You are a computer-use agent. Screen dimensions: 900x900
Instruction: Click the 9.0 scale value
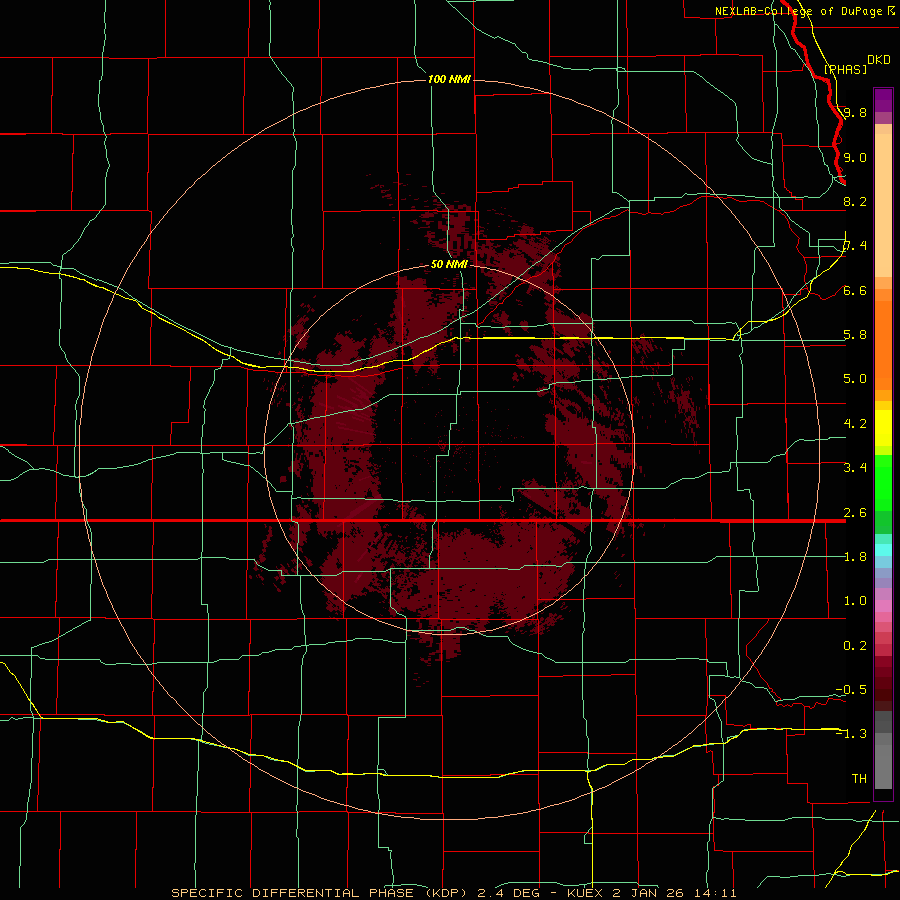[855, 157]
